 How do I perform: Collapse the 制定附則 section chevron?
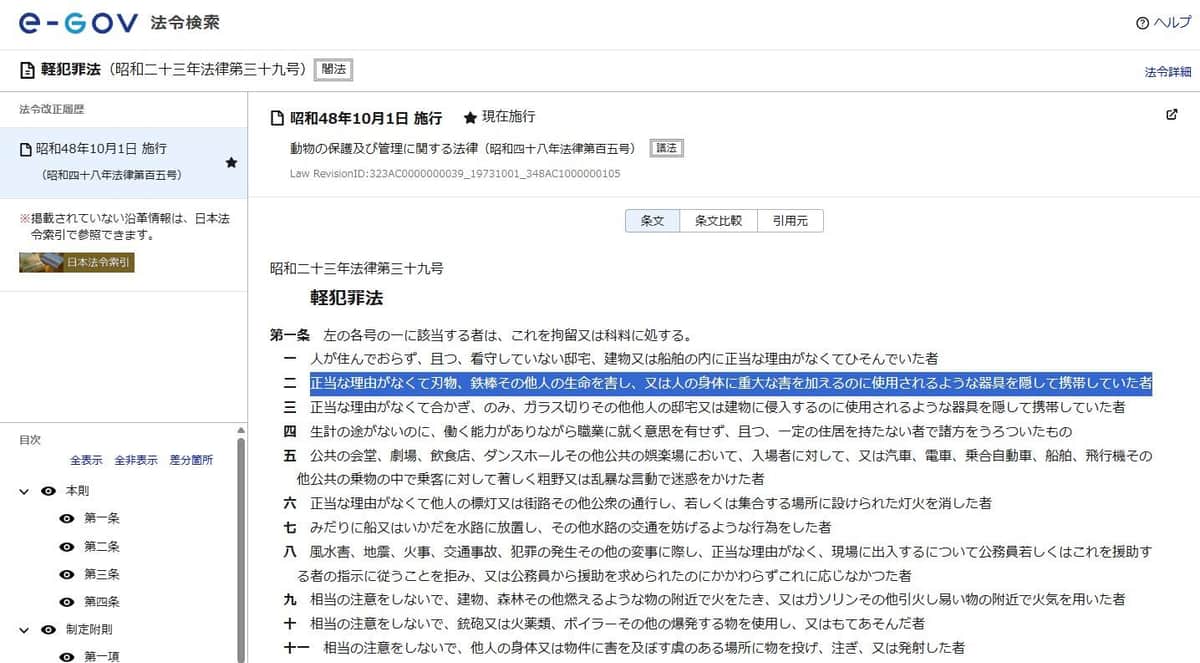[x=23, y=629]
